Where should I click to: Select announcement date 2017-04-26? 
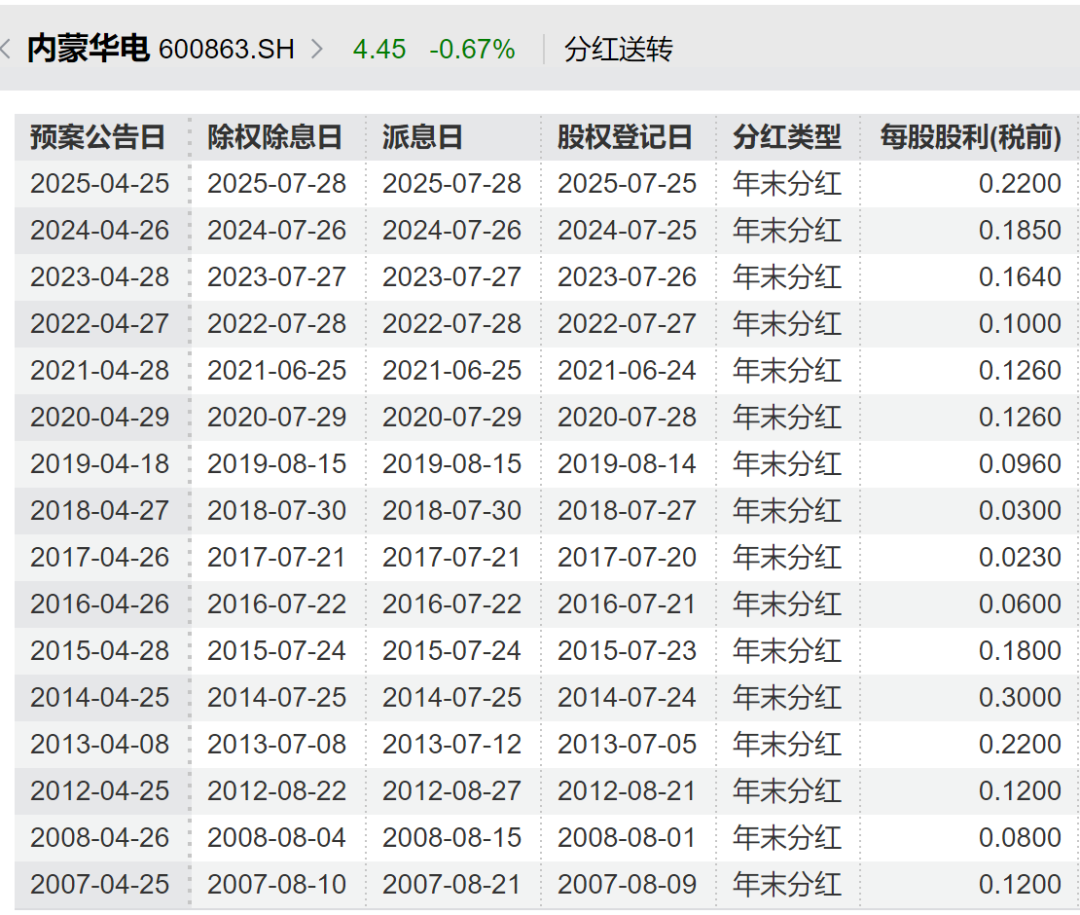coord(100,557)
